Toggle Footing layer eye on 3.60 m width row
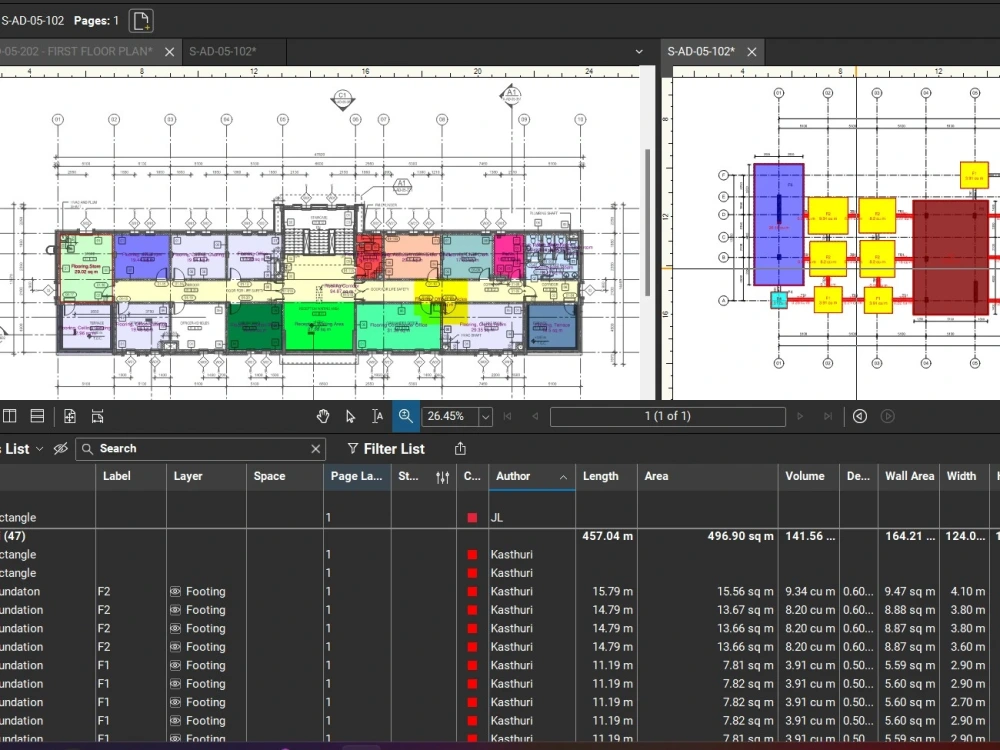Viewport: 1000px width, 750px height. 175,647
